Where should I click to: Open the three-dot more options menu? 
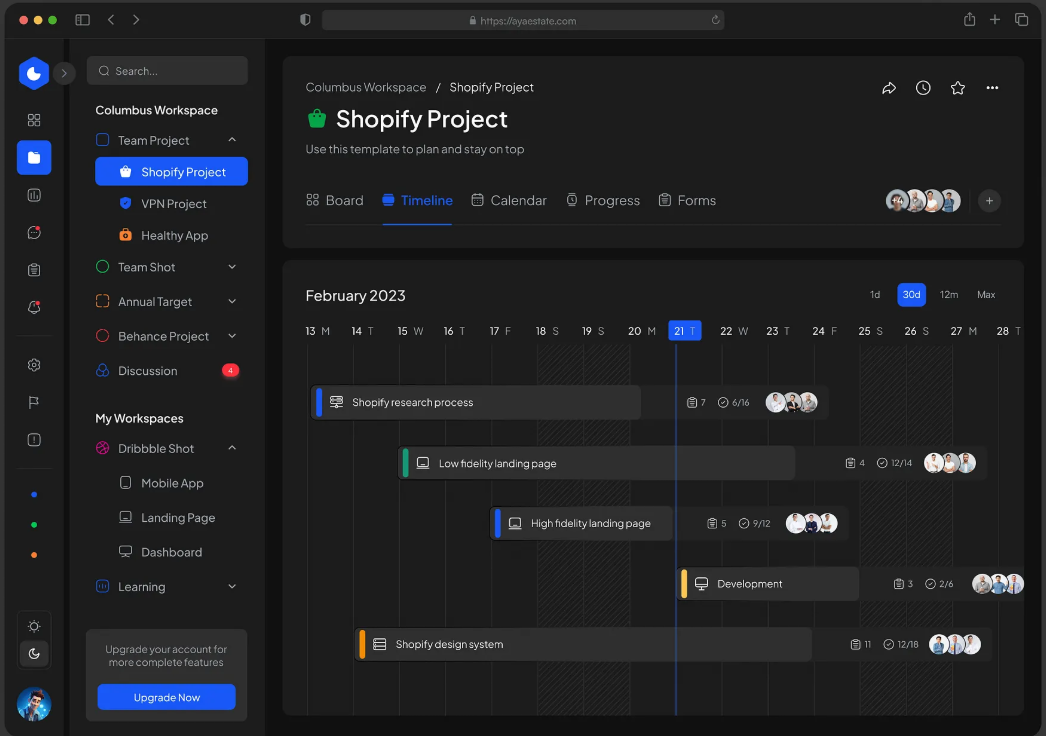[x=993, y=88]
